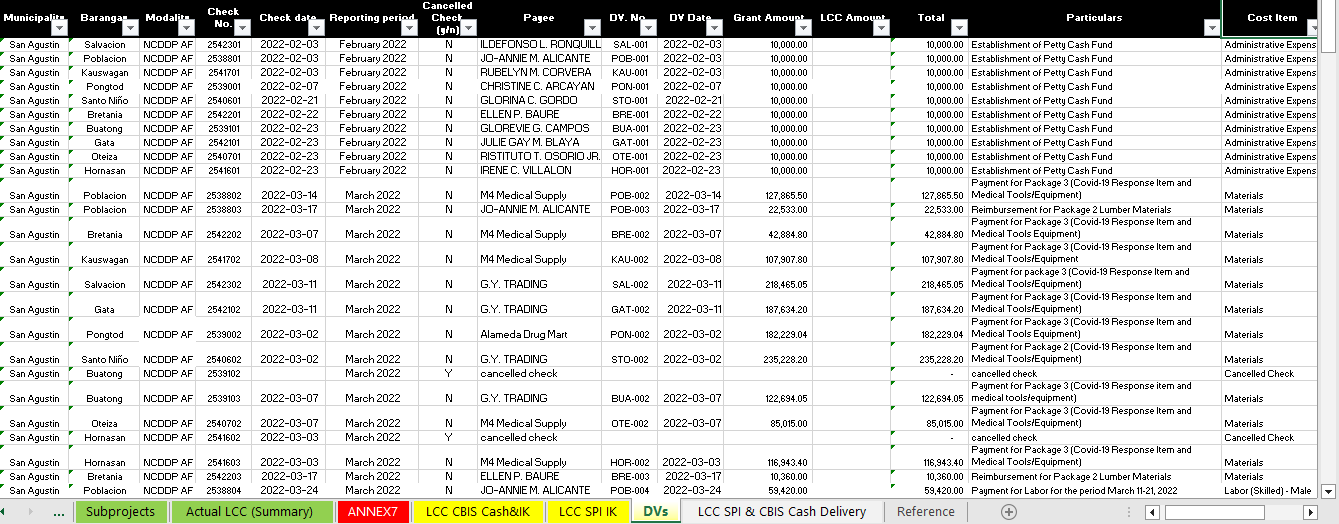Switch to the Subprojects sheet tab

tap(120, 512)
